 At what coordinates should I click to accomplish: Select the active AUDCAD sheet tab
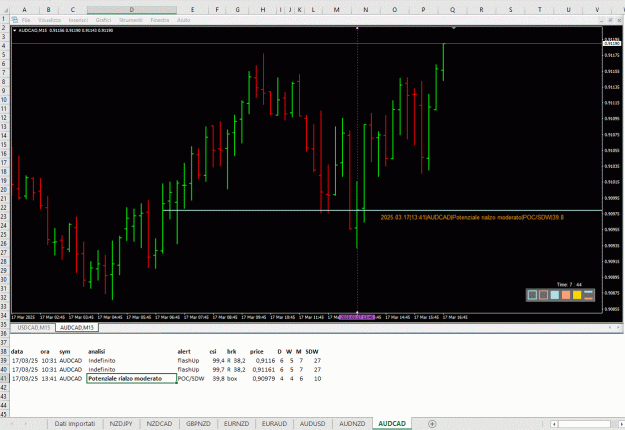392,424
